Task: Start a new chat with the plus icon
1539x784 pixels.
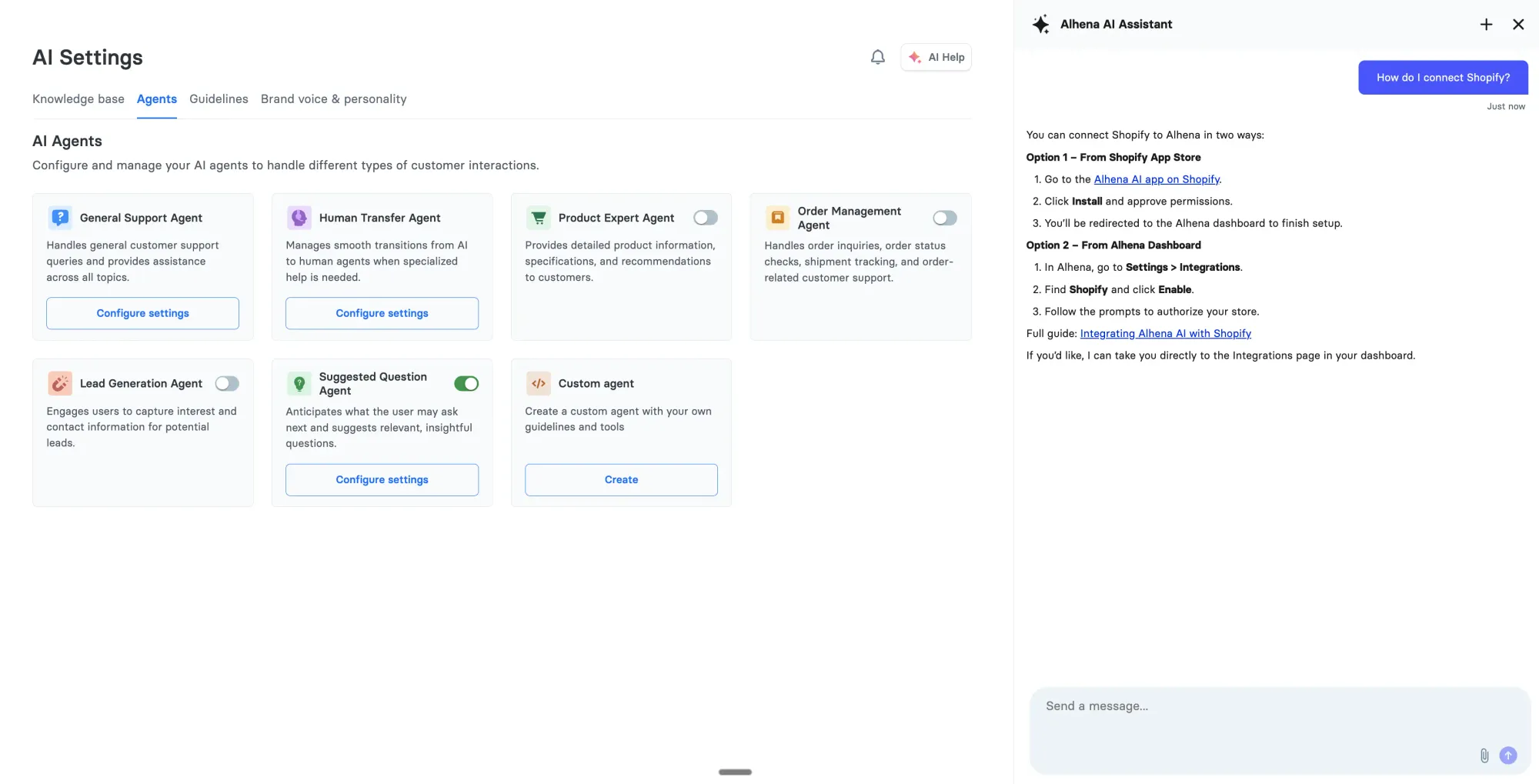Action: coord(1486,24)
